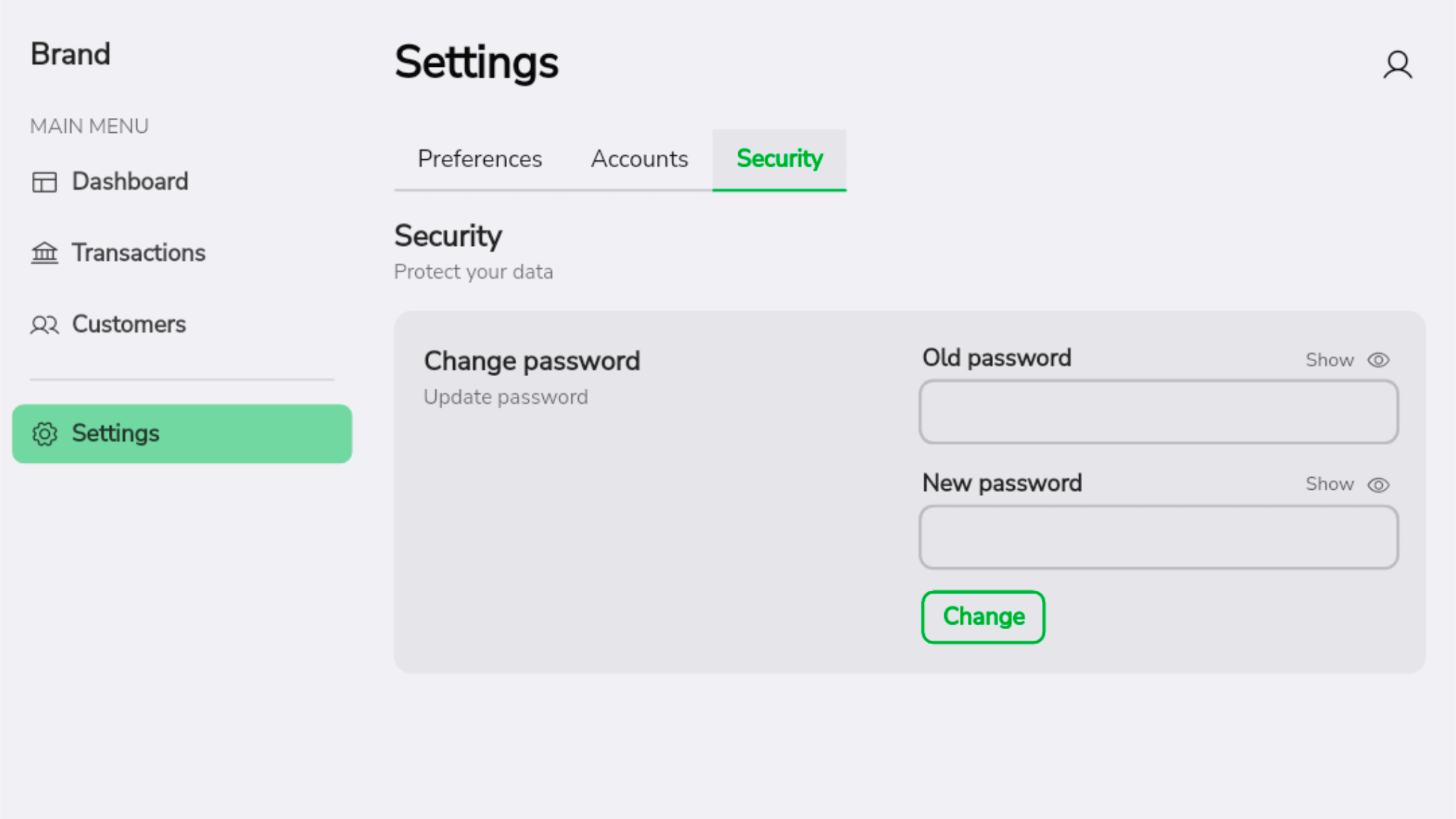This screenshot has height=819, width=1456.
Task: Open Customers menu item
Action: point(129,325)
